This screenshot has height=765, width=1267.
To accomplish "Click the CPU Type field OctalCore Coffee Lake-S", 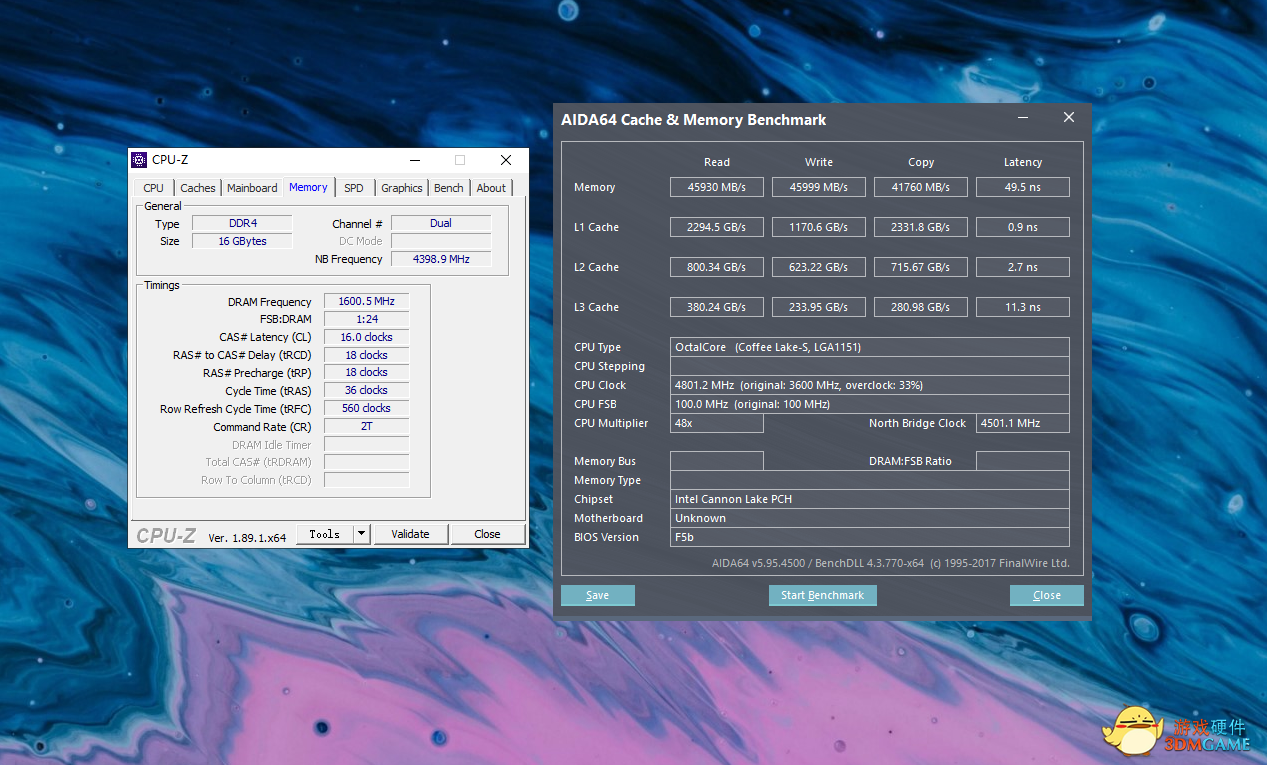I will coord(870,347).
